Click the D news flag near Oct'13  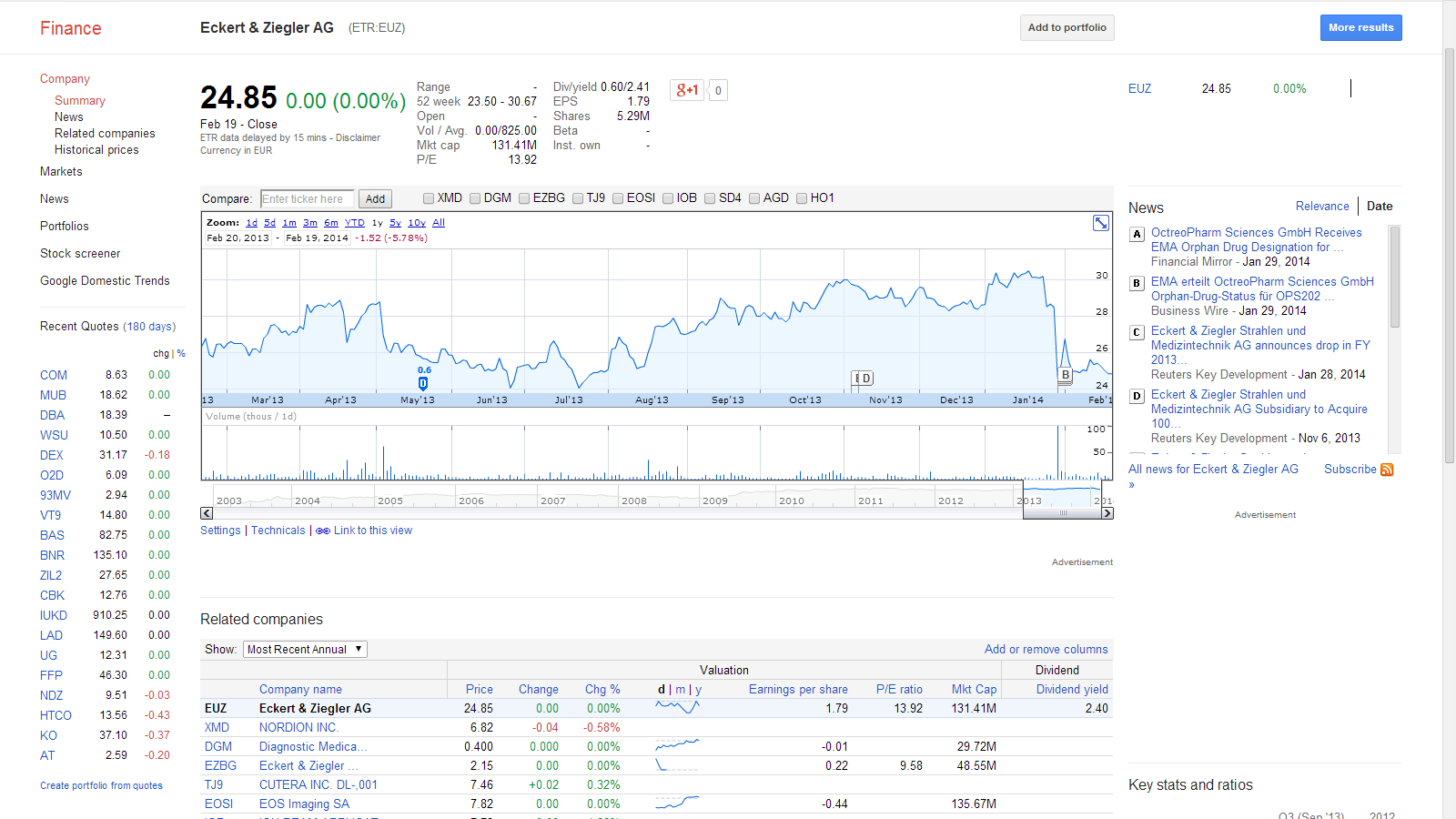[x=866, y=379]
